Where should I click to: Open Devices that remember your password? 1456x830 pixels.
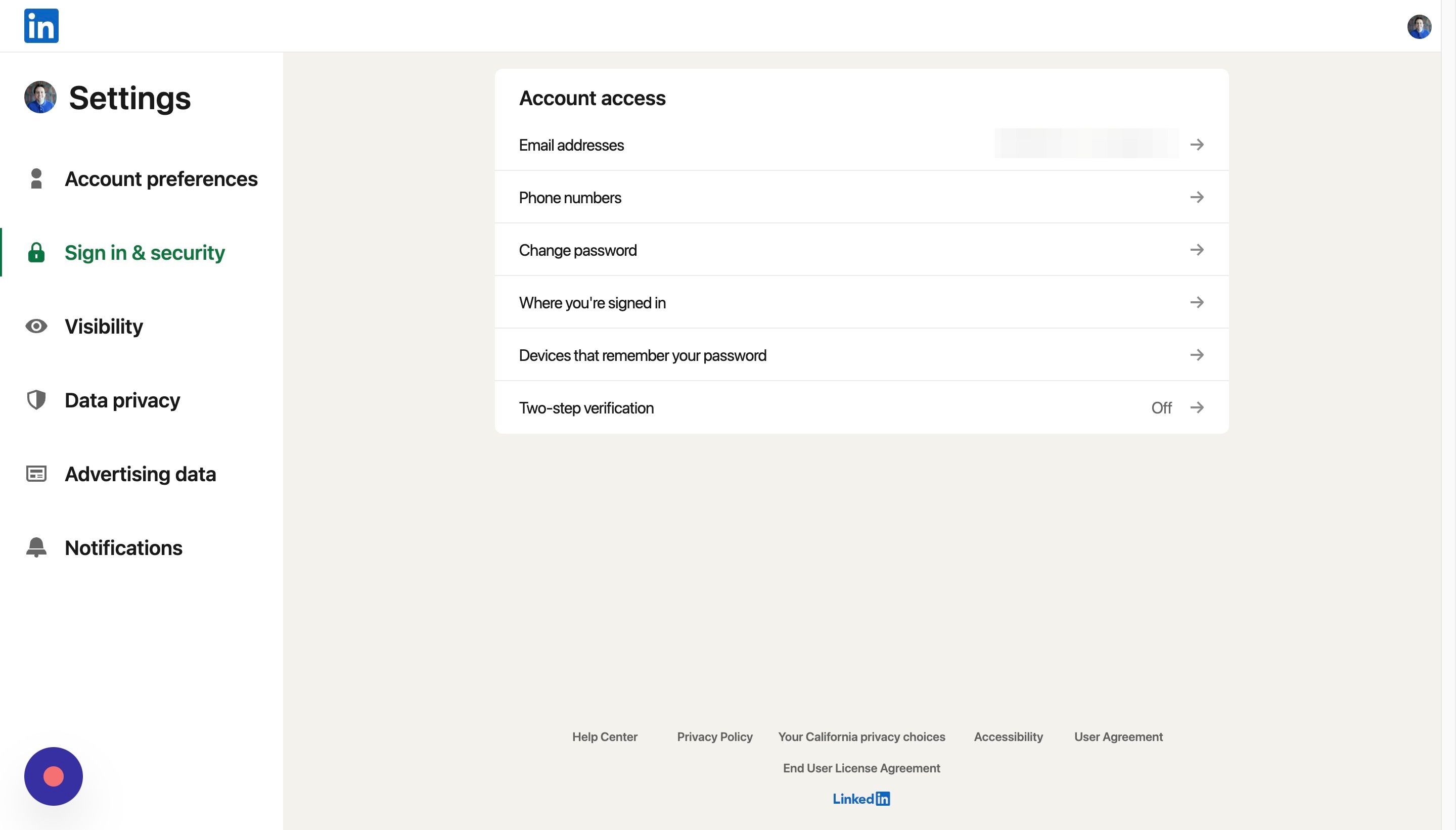(x=643, y=355)
